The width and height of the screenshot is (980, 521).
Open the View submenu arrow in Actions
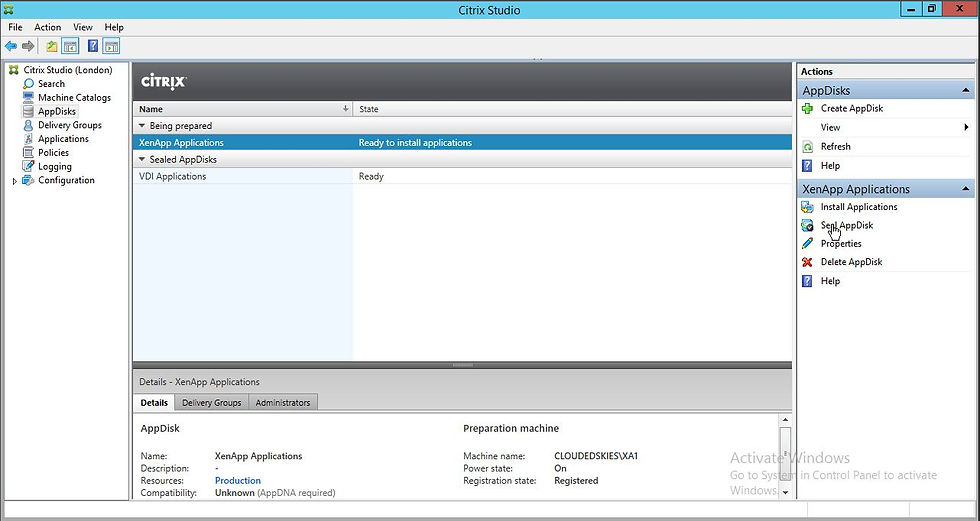967,127
